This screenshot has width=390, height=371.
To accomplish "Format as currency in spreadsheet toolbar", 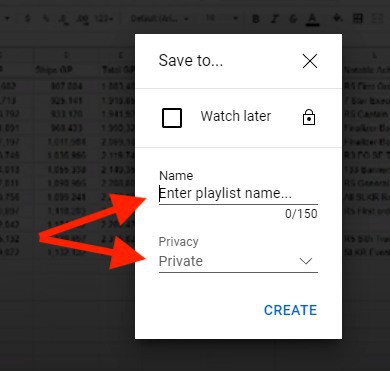I will pos(28,18).
